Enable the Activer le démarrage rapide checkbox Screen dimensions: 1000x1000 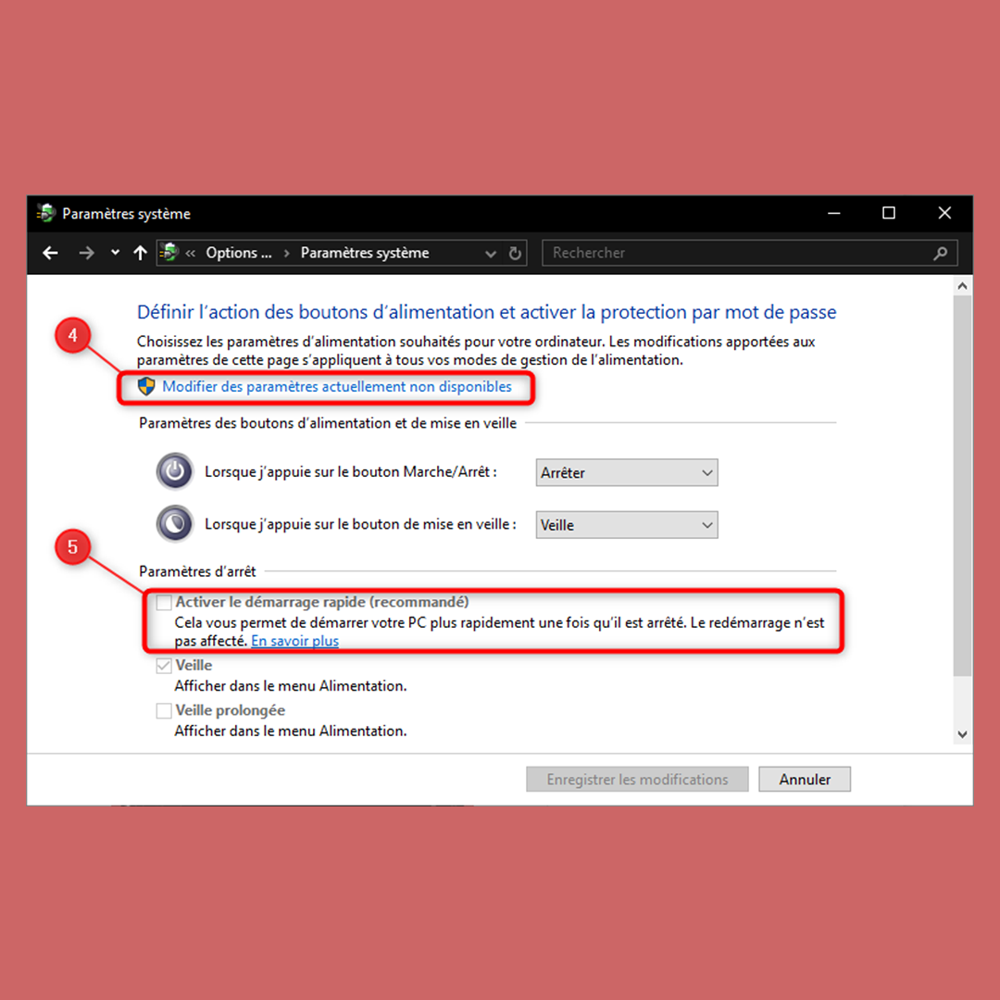(x=164, y=602)
